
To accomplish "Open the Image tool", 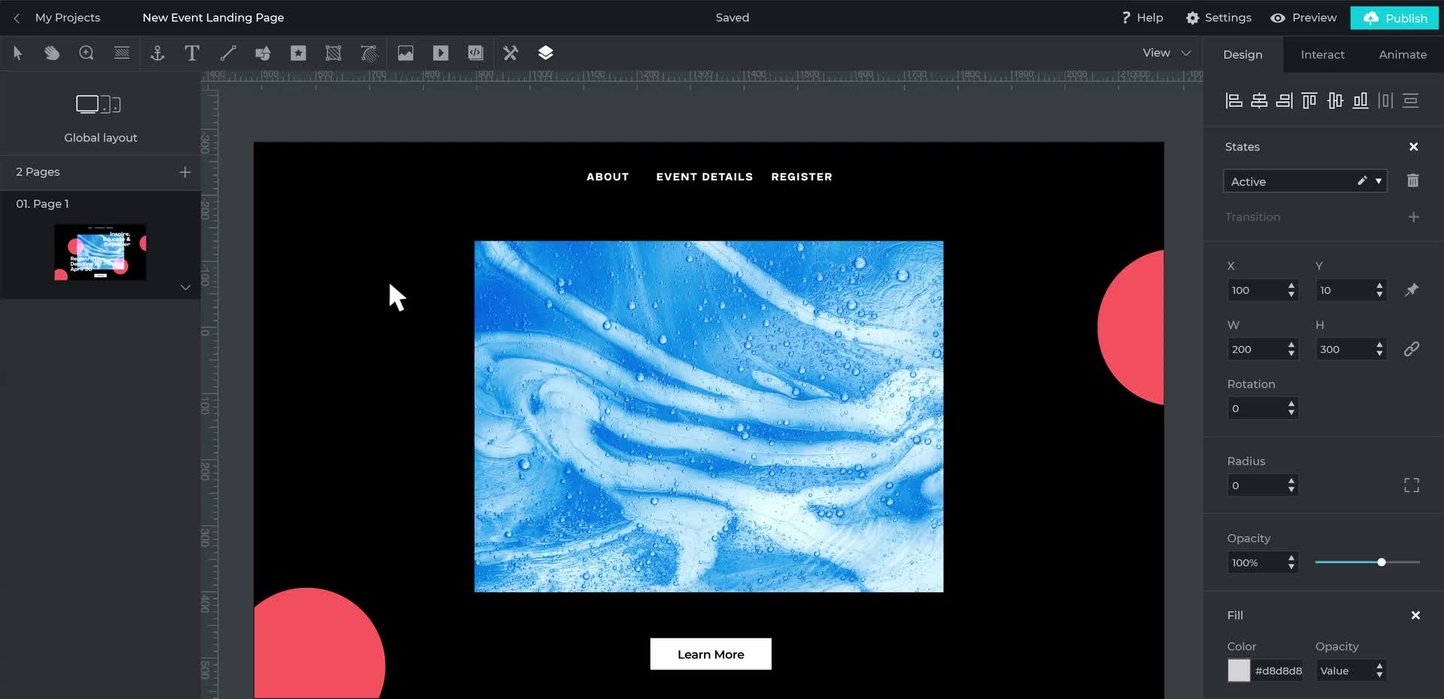I will (x=405, y=52).
